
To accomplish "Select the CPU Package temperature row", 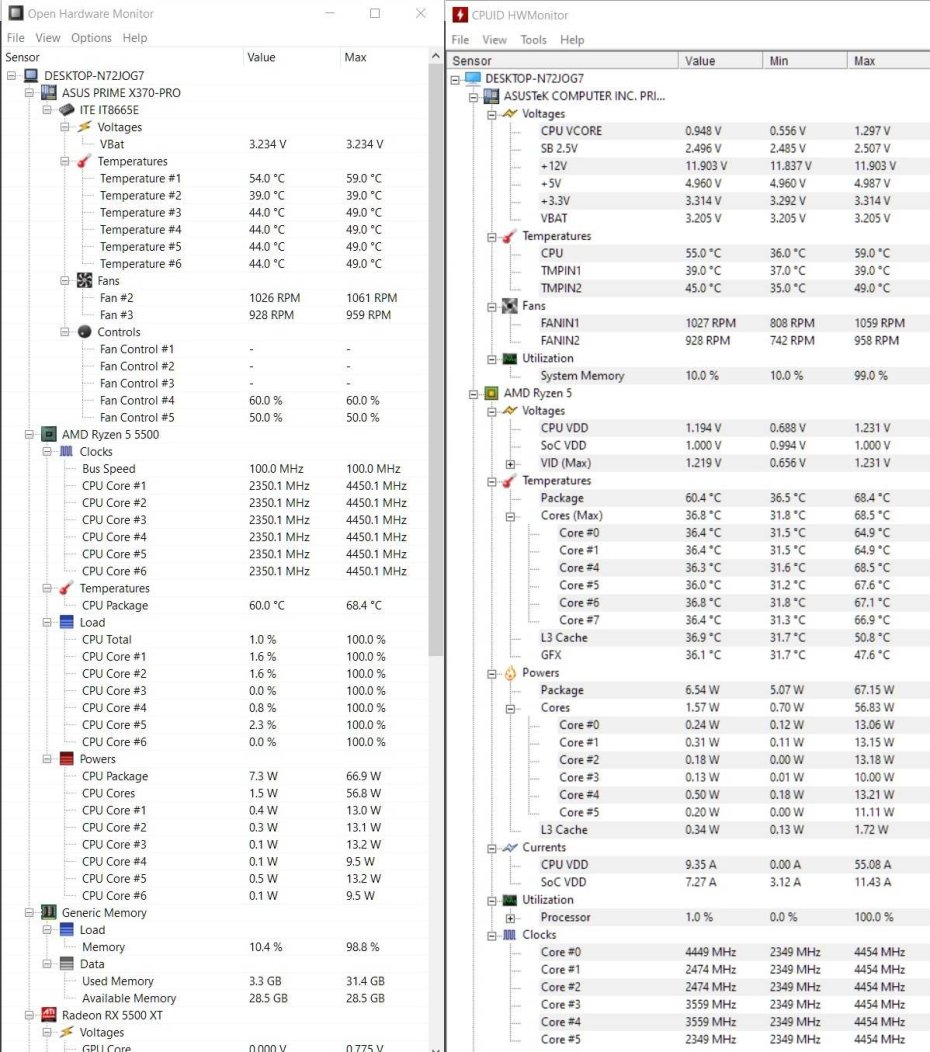I will 215,605.
